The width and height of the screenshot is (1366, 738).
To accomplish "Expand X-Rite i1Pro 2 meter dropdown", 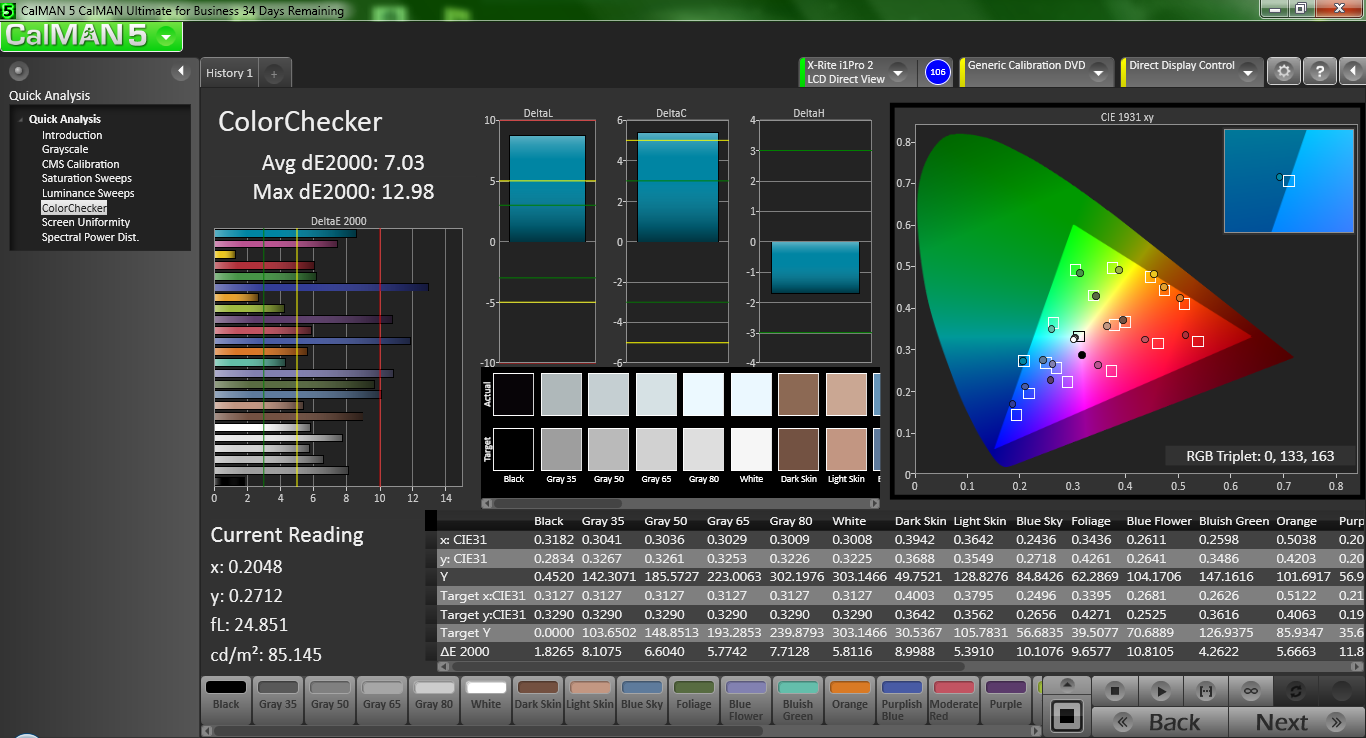I will (897, 73).
